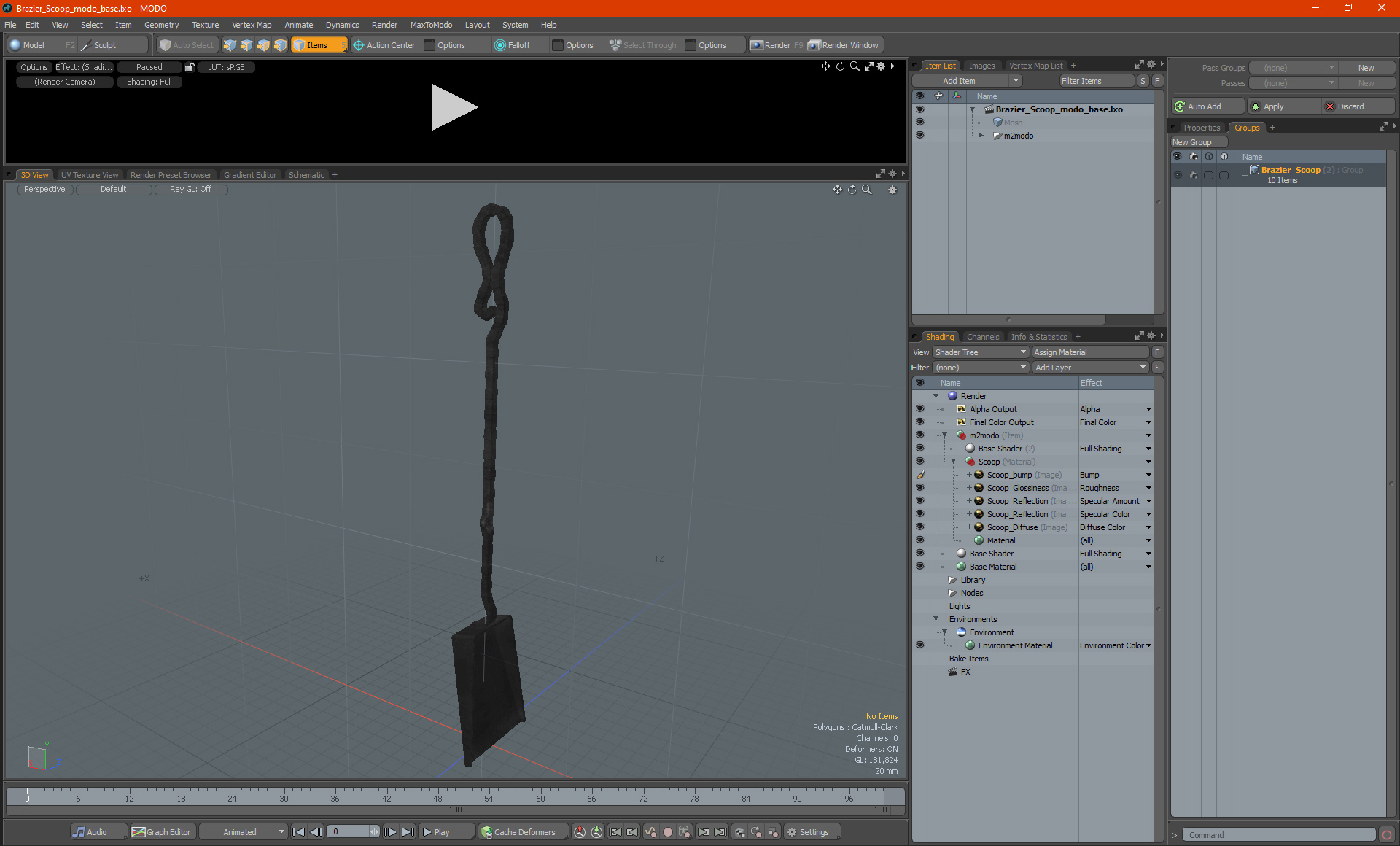Toggle visibility of Mesh item
The image size is (1400, 846).
tap(919, 123)
